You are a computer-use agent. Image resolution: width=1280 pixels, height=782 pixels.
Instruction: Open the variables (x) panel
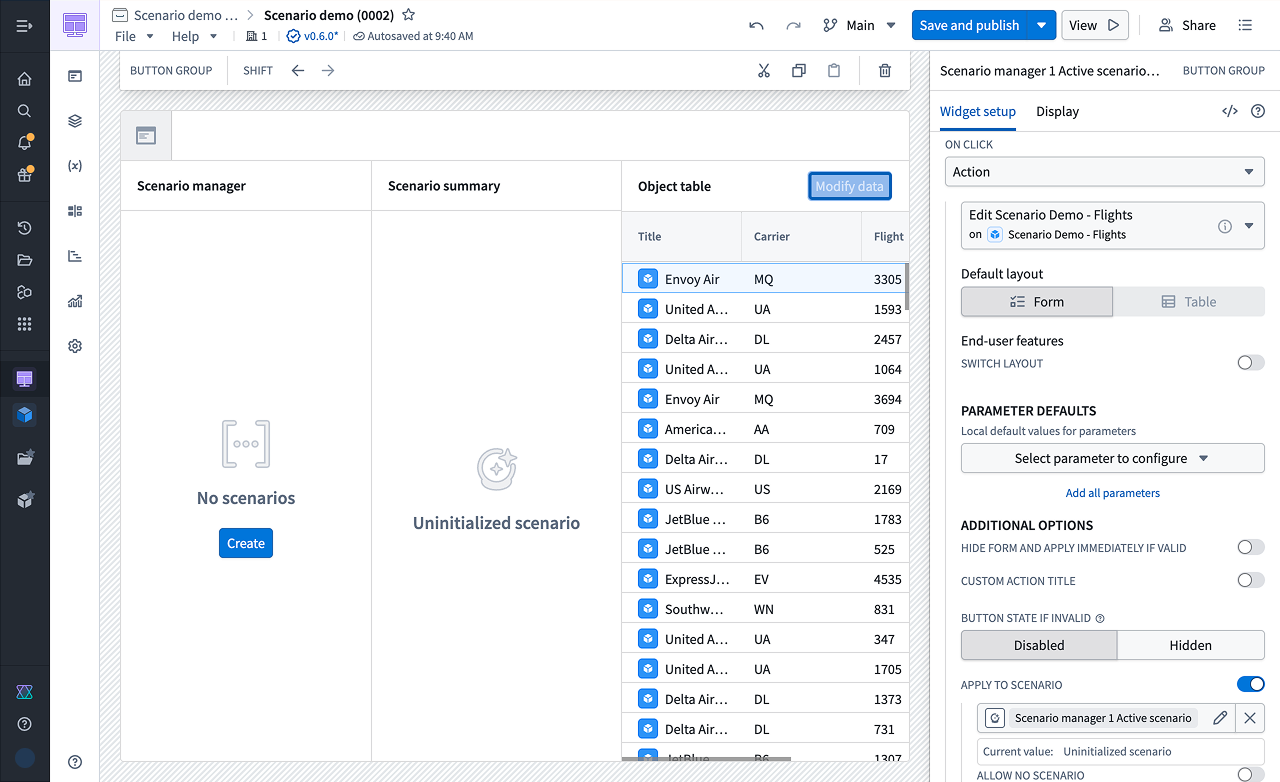(x=75, y=166)
